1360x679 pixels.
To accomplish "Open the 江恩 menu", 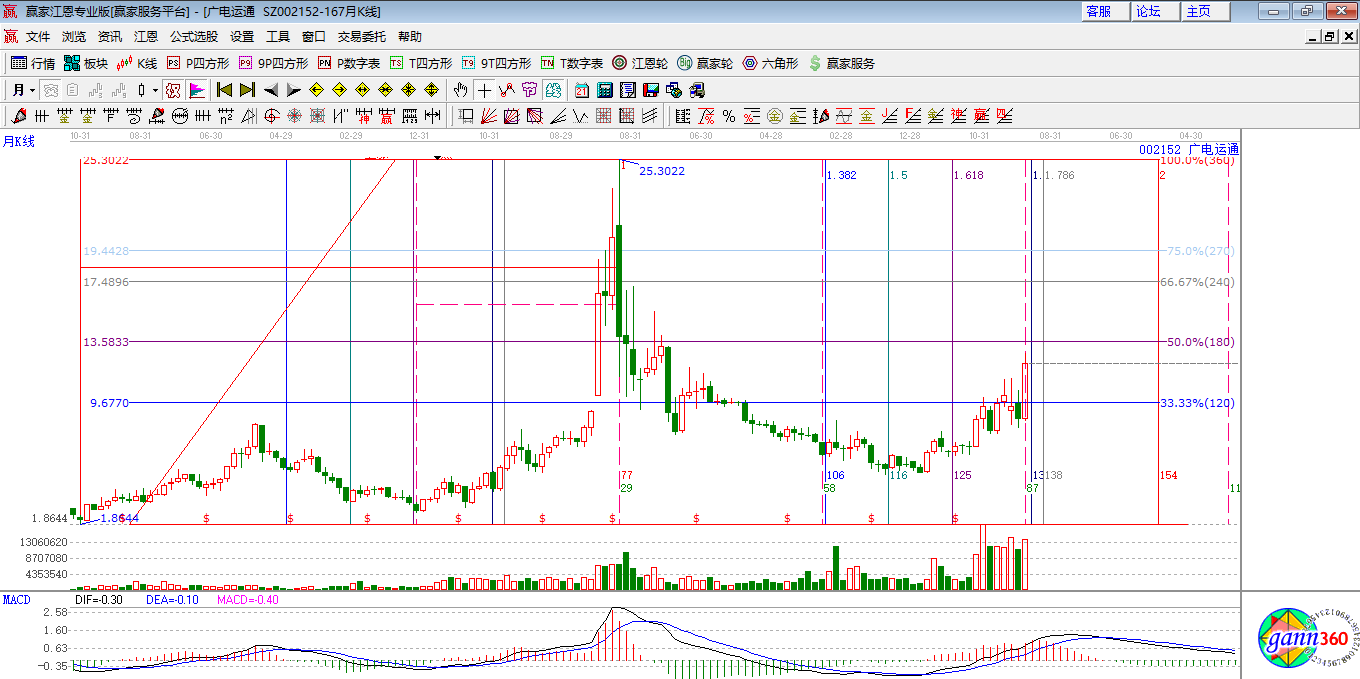I will 146,36.
